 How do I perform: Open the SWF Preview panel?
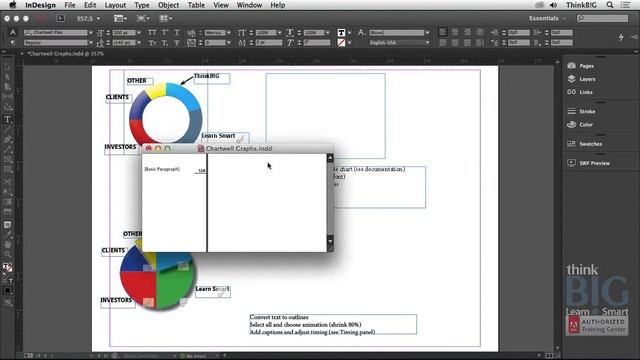pos(589,163)
